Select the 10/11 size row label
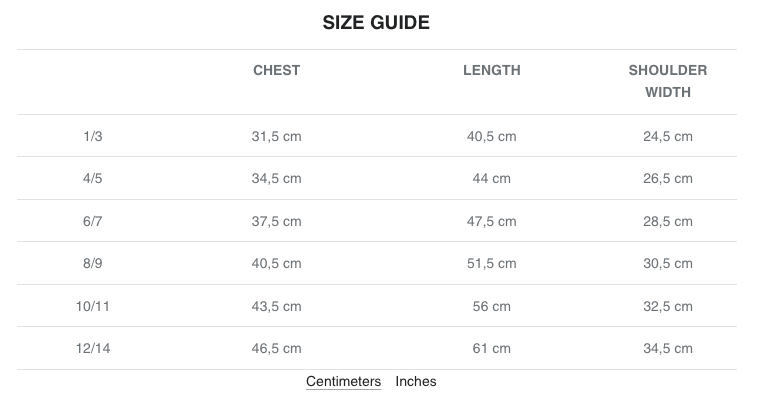The image size is (760, 404). (92, 306)
